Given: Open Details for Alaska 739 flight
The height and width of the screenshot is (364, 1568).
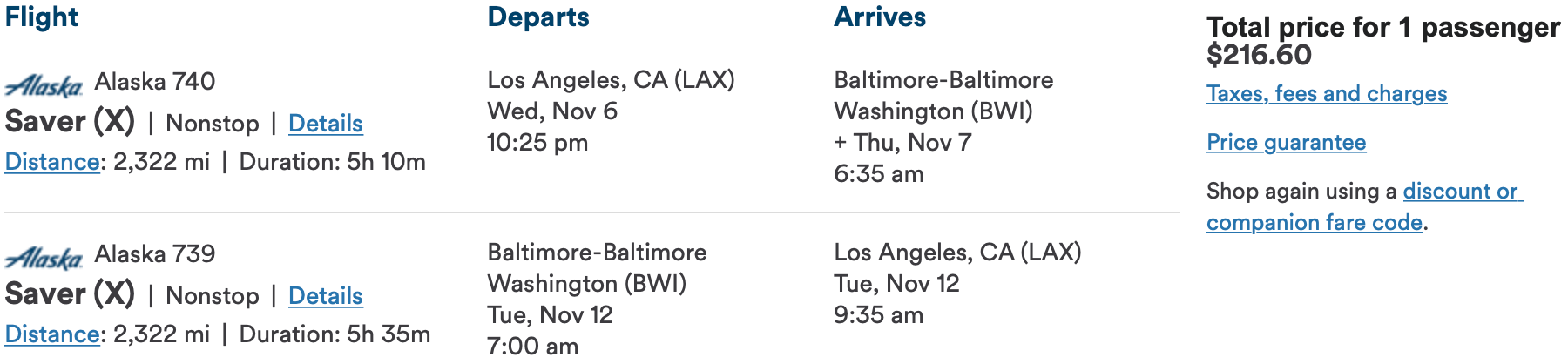Looking at the screenshot, I should (325, 296).
